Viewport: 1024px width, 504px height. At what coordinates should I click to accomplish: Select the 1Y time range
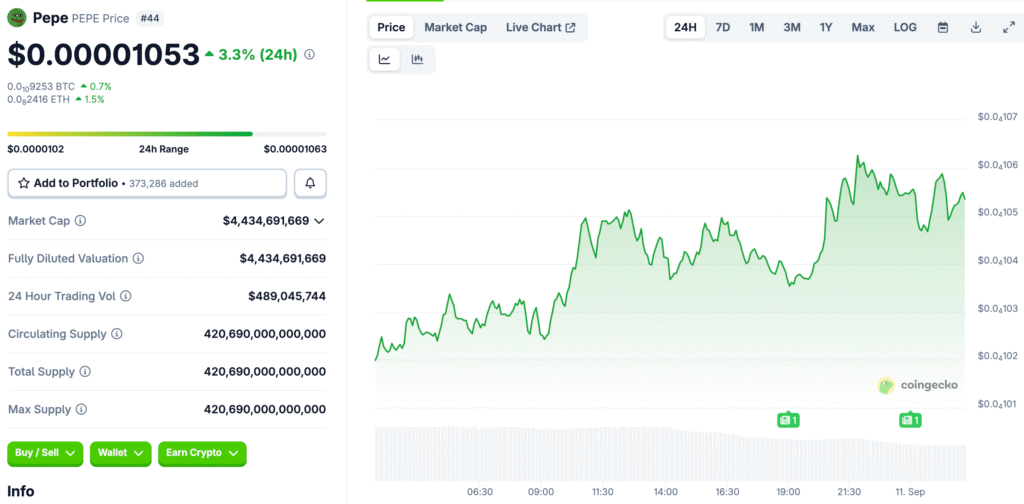click(826, 27)
